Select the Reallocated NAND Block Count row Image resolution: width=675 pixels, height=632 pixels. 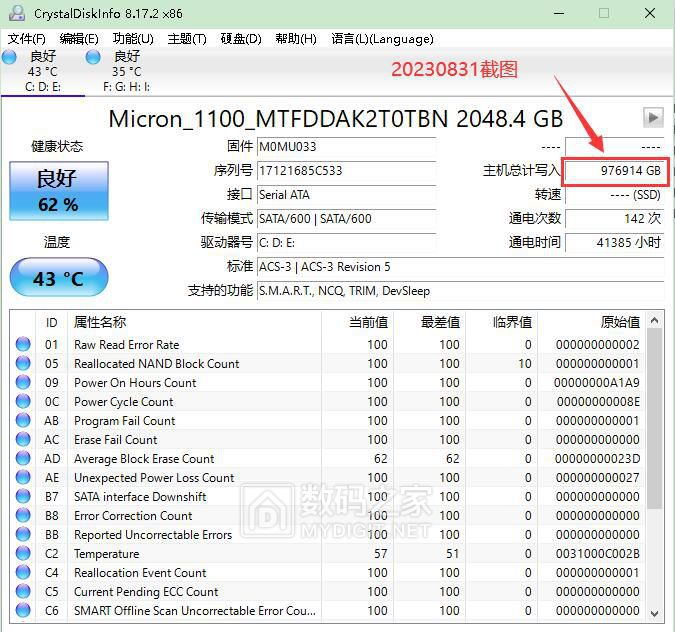click(x=328, y=363)
